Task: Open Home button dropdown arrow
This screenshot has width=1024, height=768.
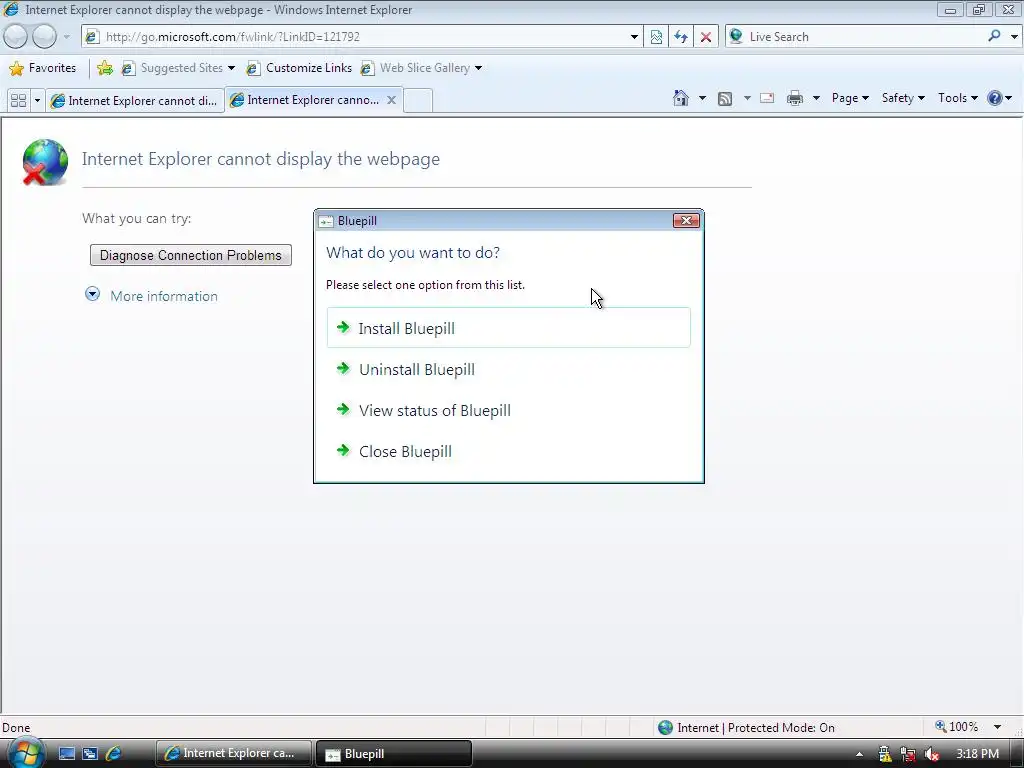Action: [x=702, y=99]
